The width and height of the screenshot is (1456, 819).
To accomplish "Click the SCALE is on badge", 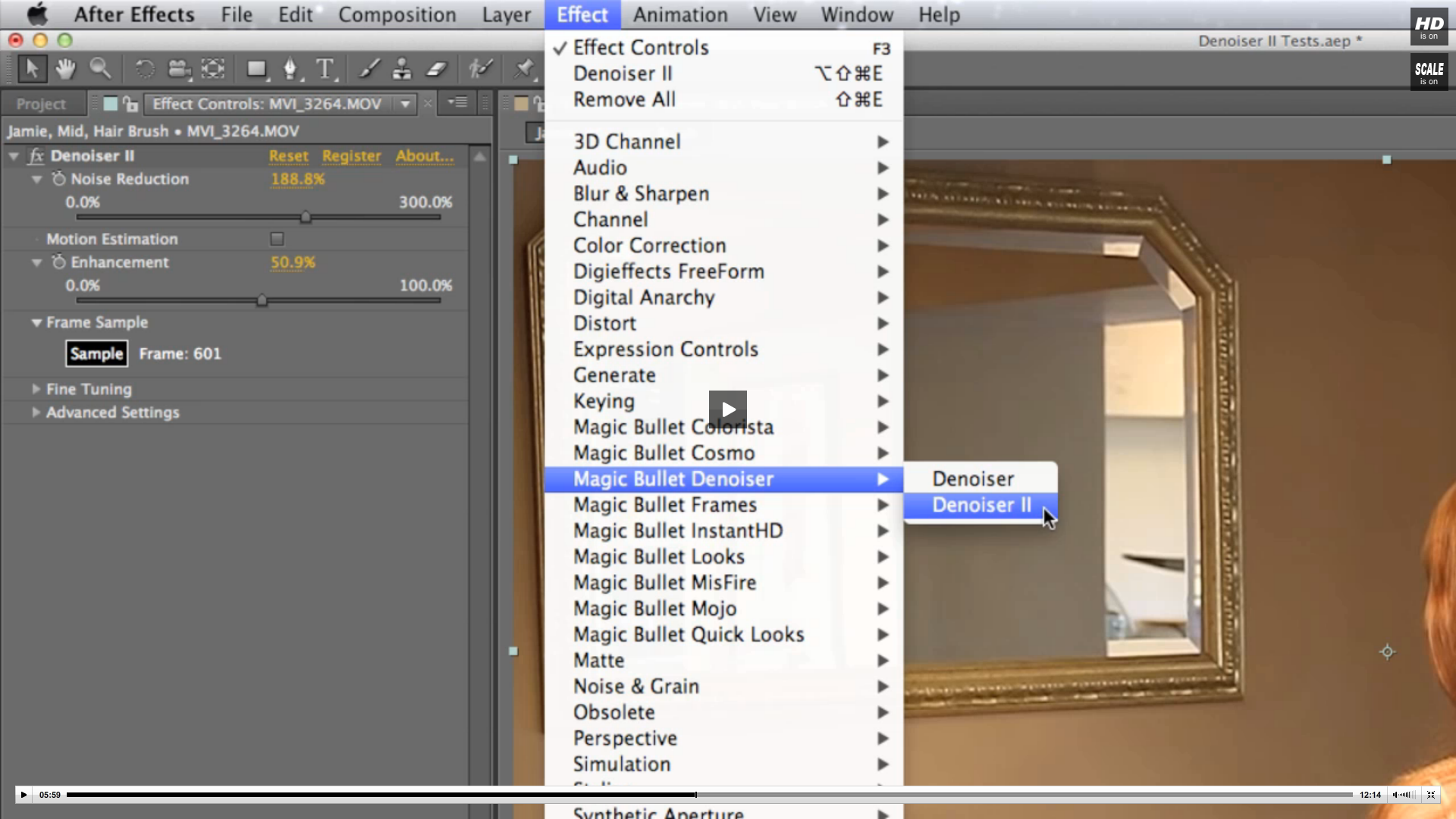I will (x=1429, y=72).
